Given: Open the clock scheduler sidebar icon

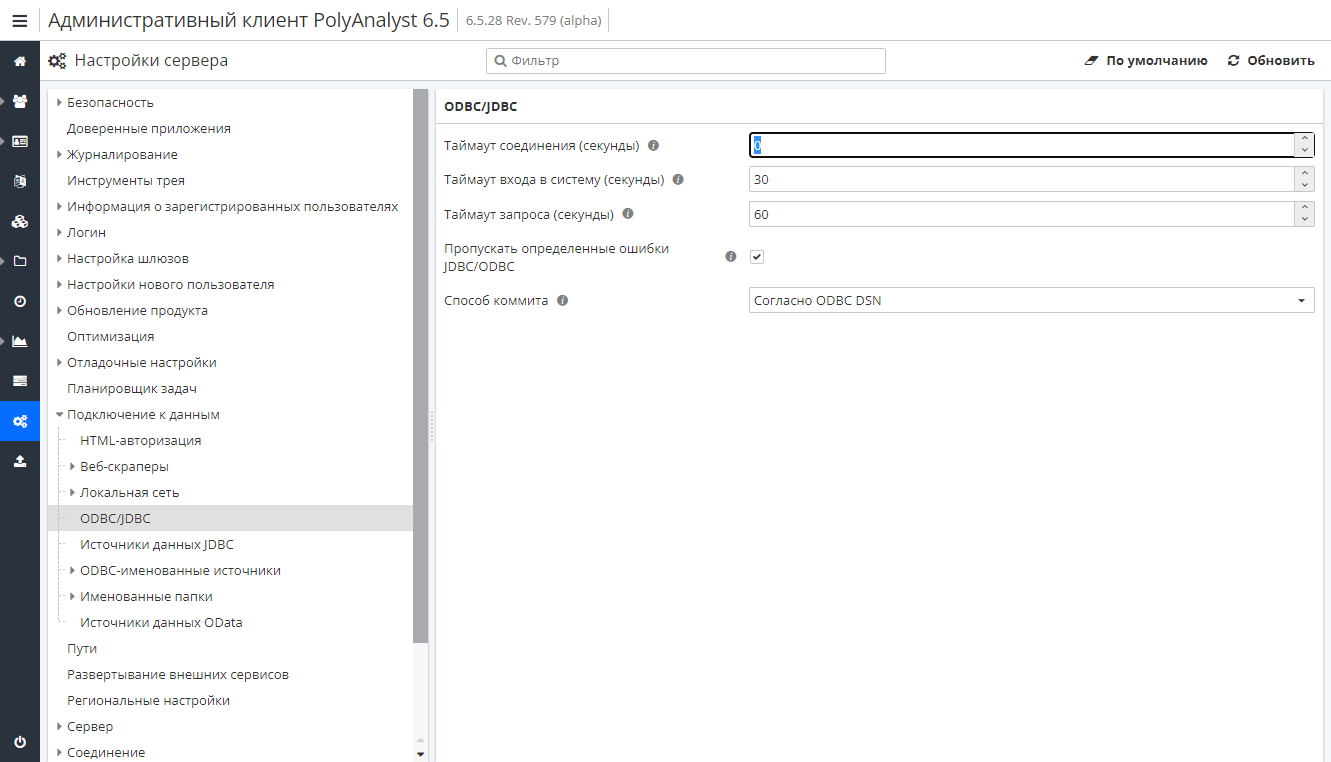Looking at the screenshot, I should tap(20, 301).
